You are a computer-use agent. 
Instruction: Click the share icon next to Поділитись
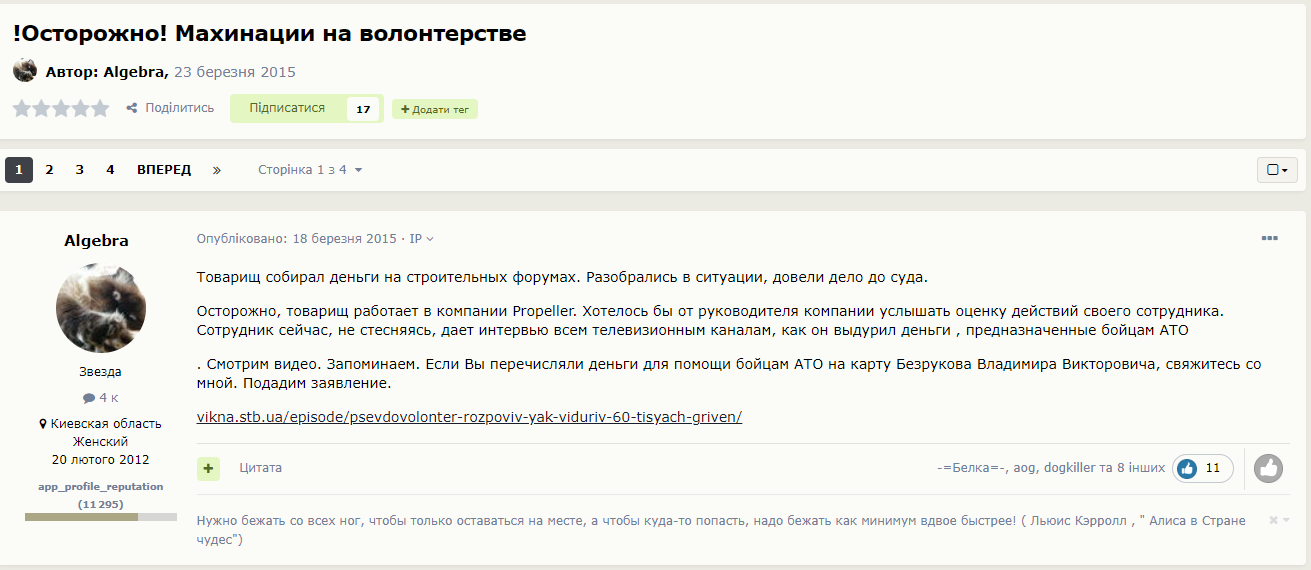132,108
